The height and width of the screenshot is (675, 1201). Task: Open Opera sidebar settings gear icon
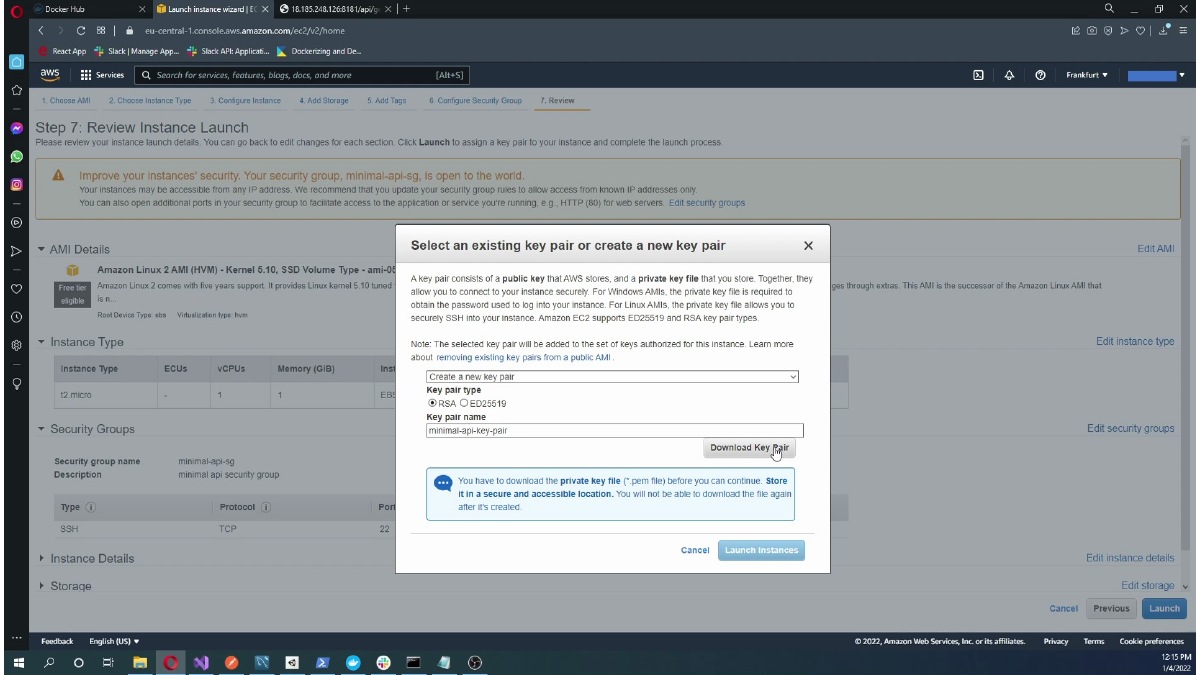pos(16,345)
